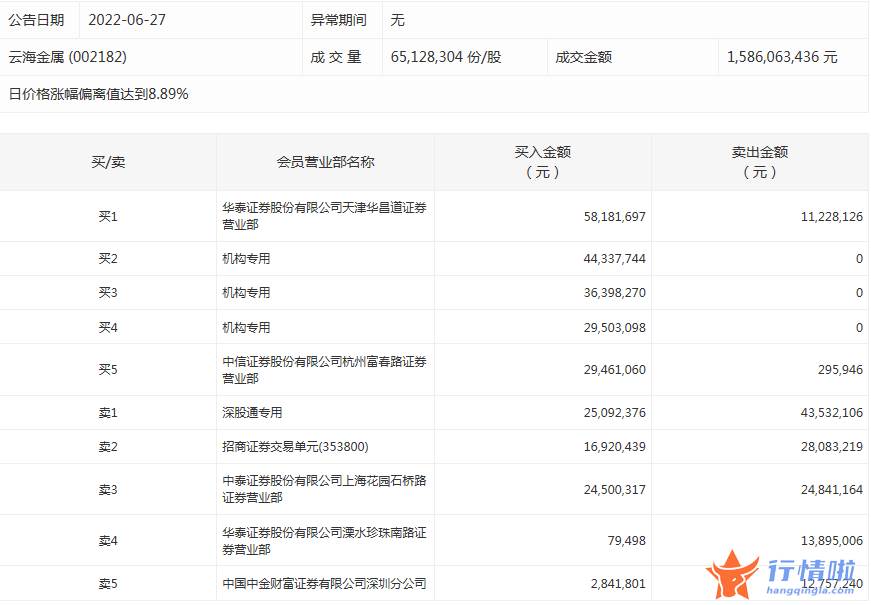Image resolution: width=871 pixels, height=605 pixels.
Task: Select sell amount 11,228,126
Action: point(832,217)
